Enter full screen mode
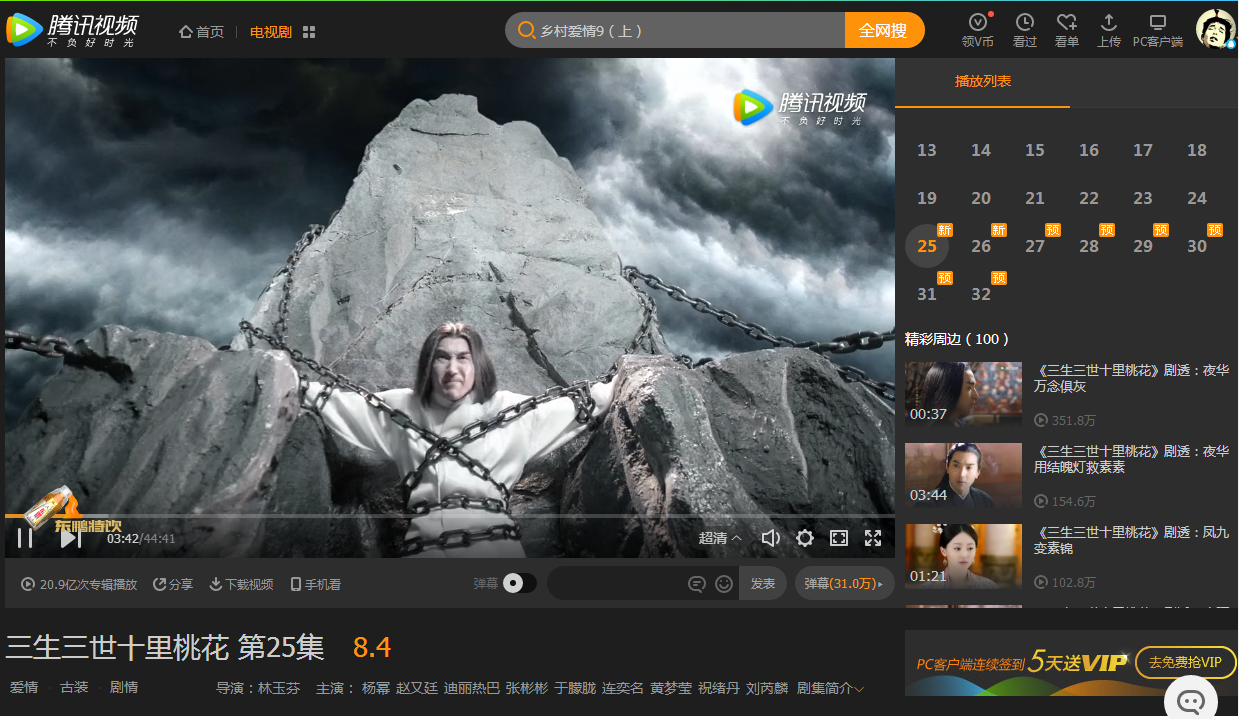 click(x=873, y=538)
